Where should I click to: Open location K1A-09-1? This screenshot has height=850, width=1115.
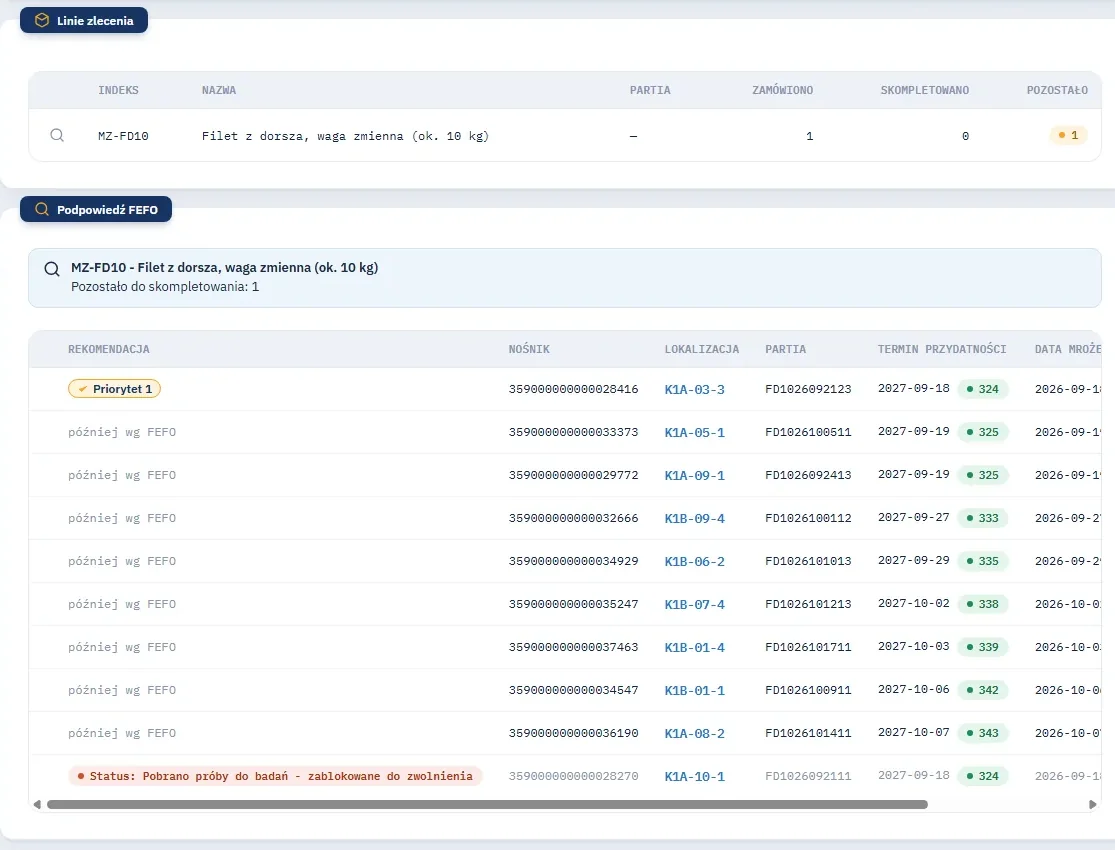695,475
